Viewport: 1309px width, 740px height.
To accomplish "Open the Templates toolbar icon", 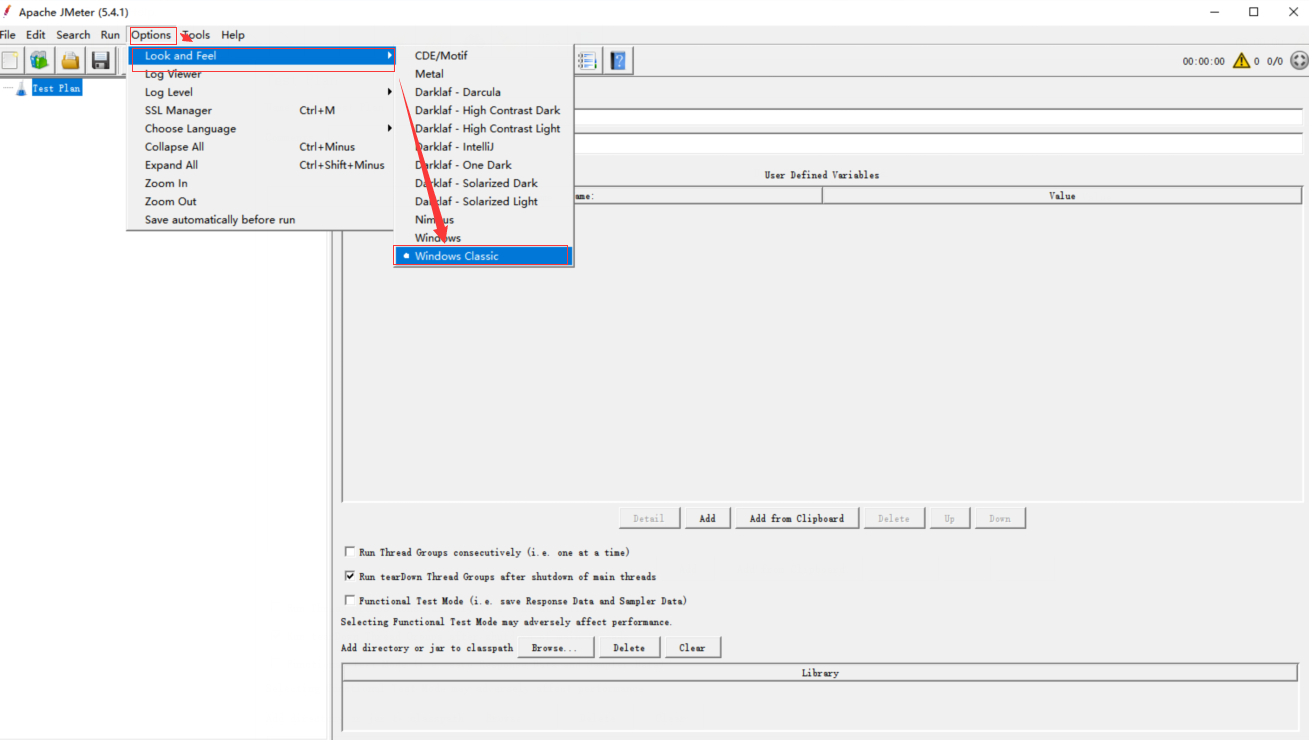I will [39, 61].
